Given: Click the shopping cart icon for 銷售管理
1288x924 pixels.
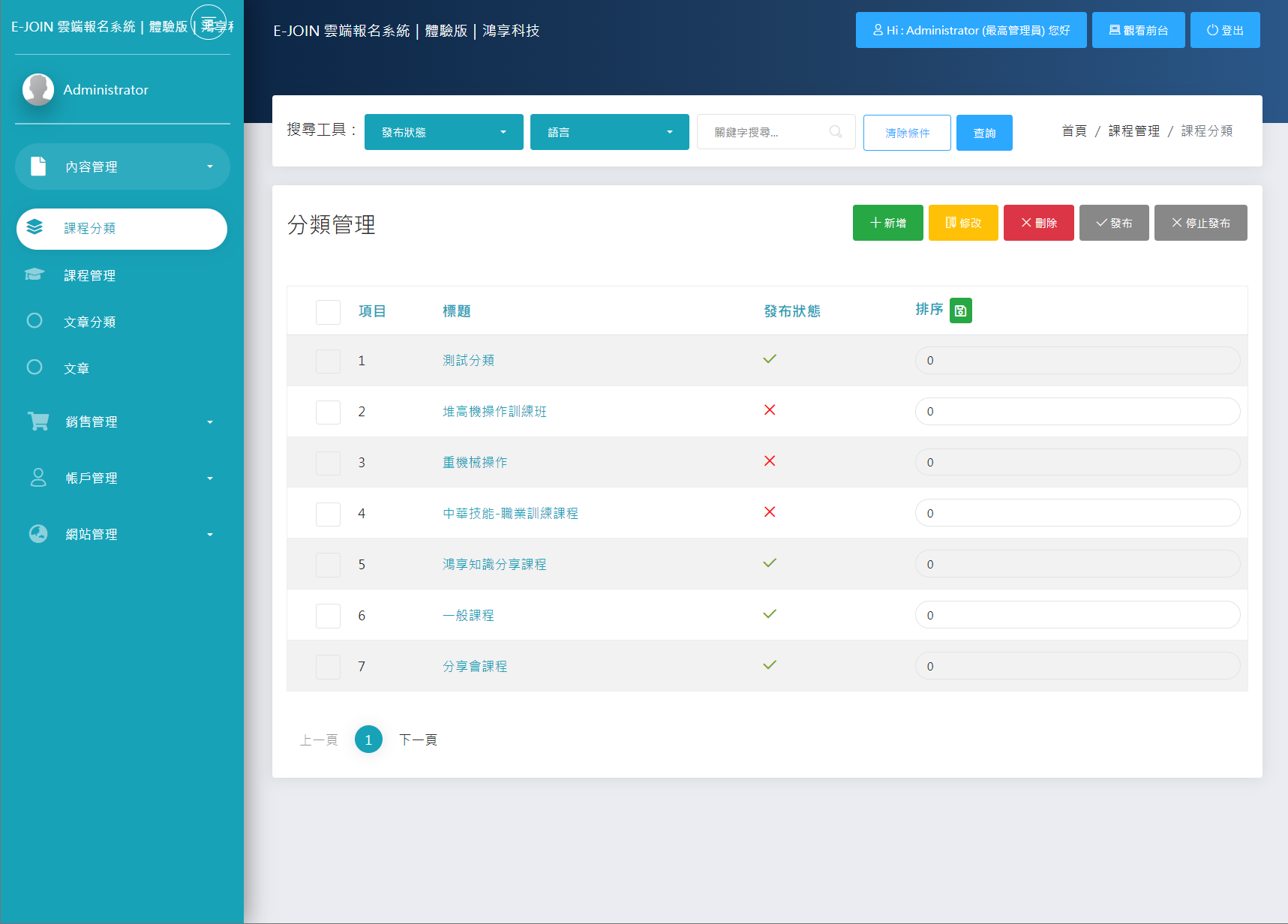Looking at the screenshot, I should 38,421.
